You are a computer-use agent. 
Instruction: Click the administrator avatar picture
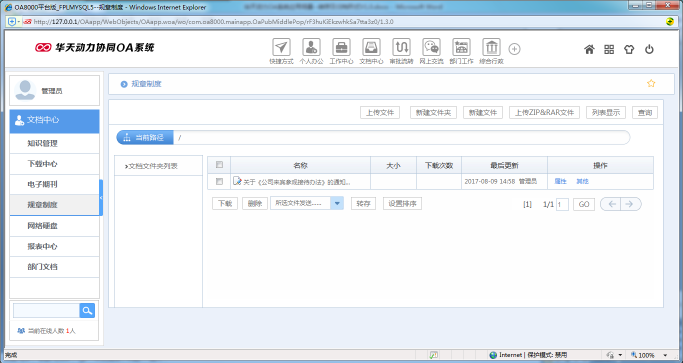(25, 90)
